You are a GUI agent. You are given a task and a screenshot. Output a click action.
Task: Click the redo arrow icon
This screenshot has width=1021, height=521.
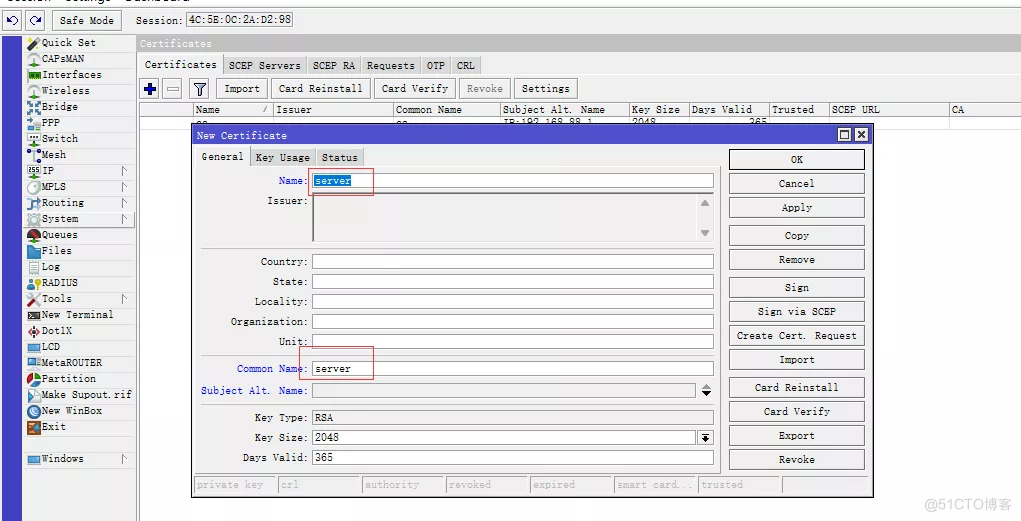pos(35,20)
